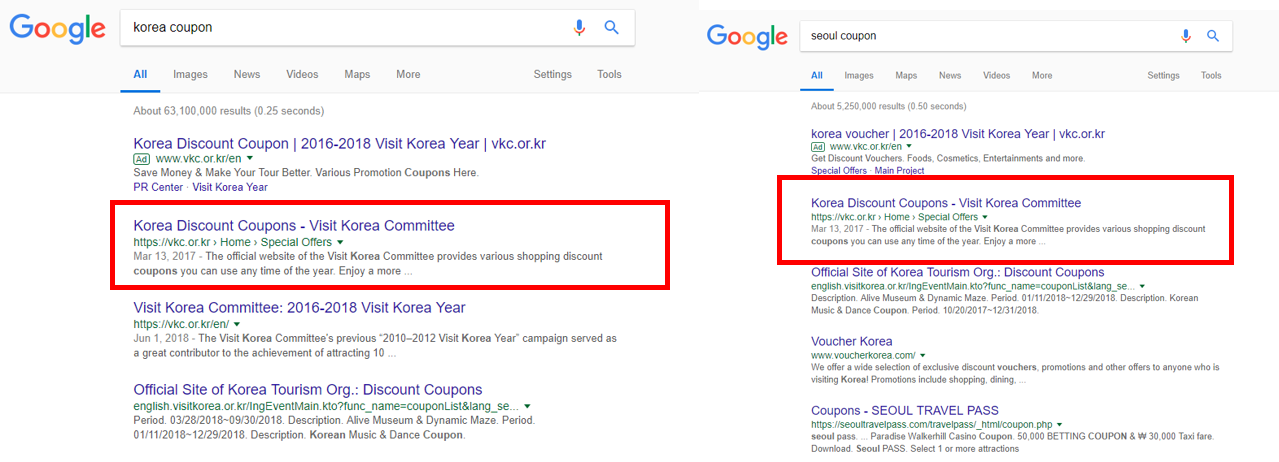This screenshot has width=1279, height=462.
Task: Start voice search in korea coupon search bar
Action: point(579,28)
